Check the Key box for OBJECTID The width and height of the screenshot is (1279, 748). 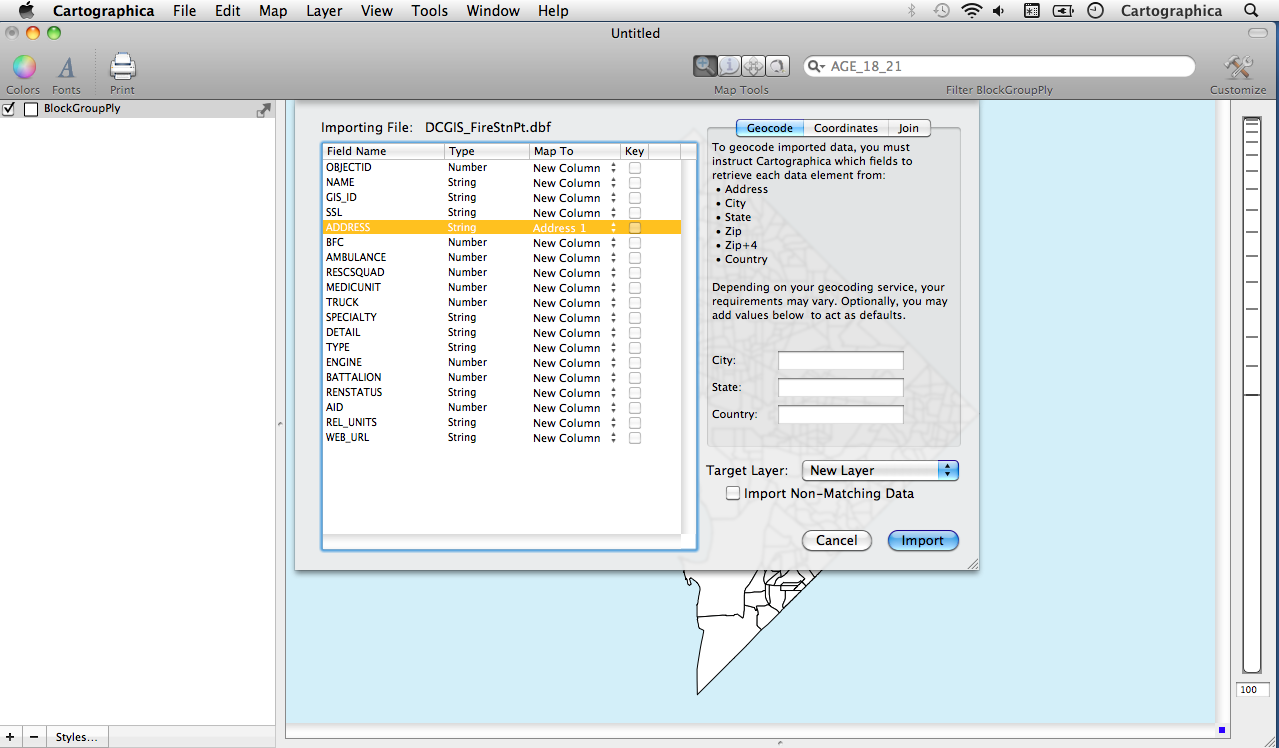(635, 168)
